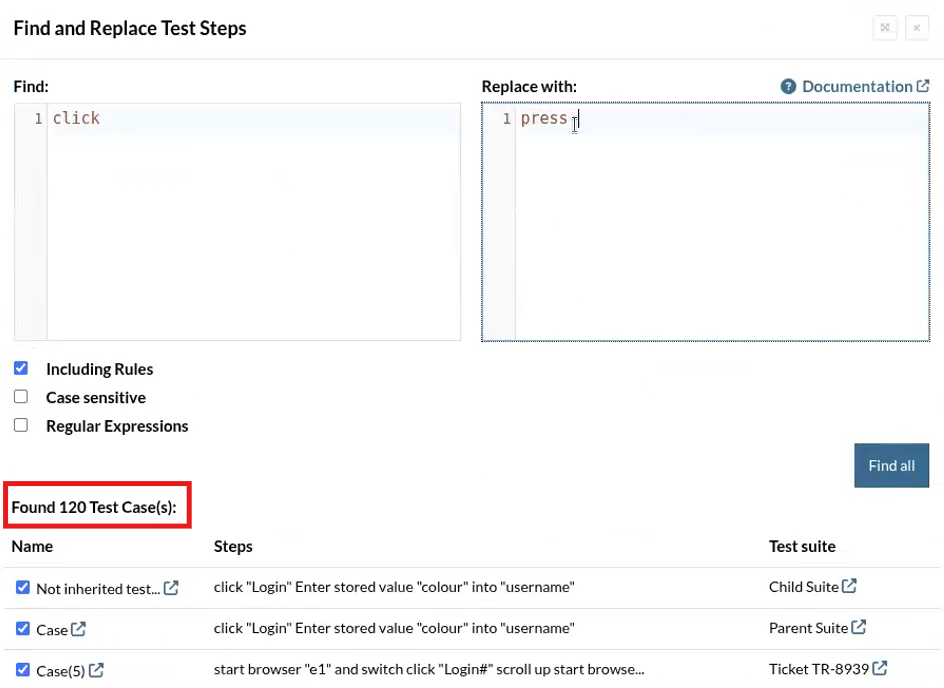Open the Documentation link

coord(856,87)
